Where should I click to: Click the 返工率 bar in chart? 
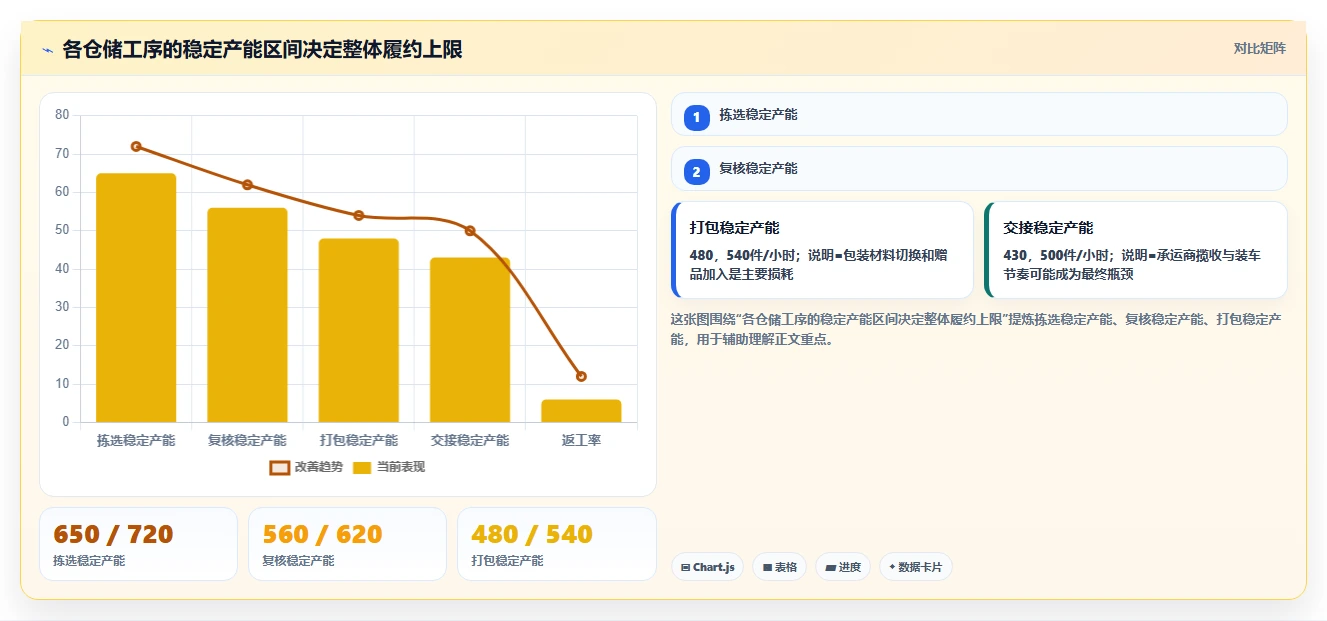[581, 411]
